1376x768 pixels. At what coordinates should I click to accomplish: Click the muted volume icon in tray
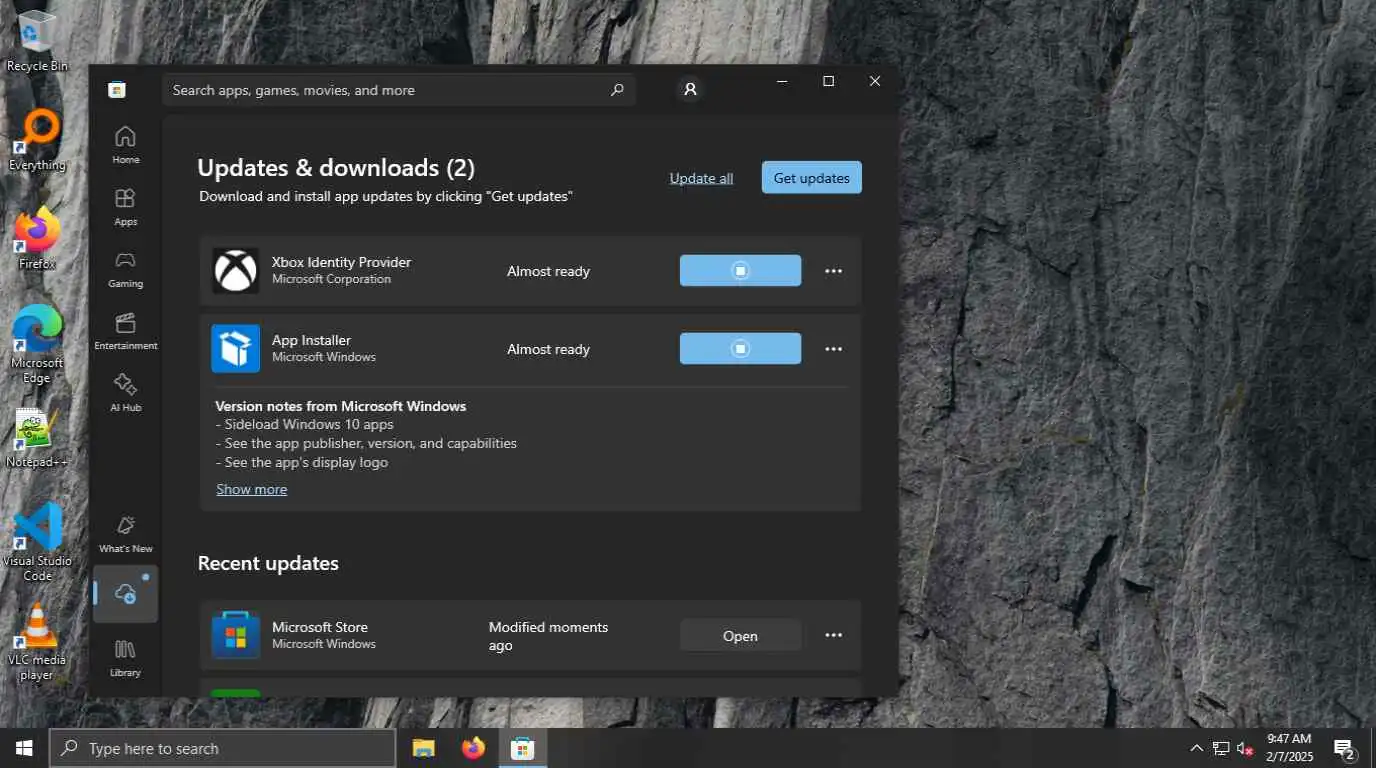(x=1245, y=748)
